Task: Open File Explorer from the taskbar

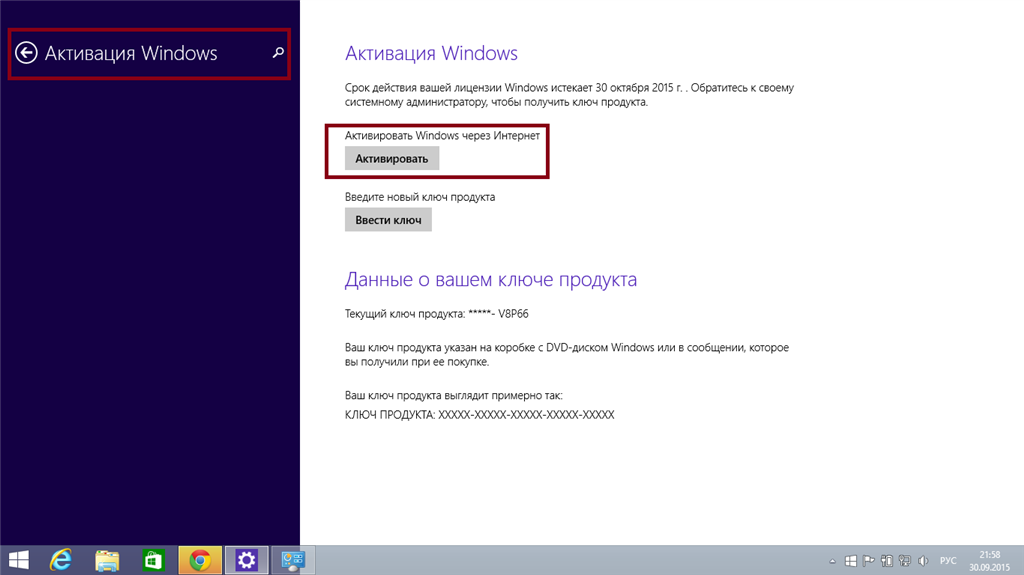Action: tap(107, 560)
